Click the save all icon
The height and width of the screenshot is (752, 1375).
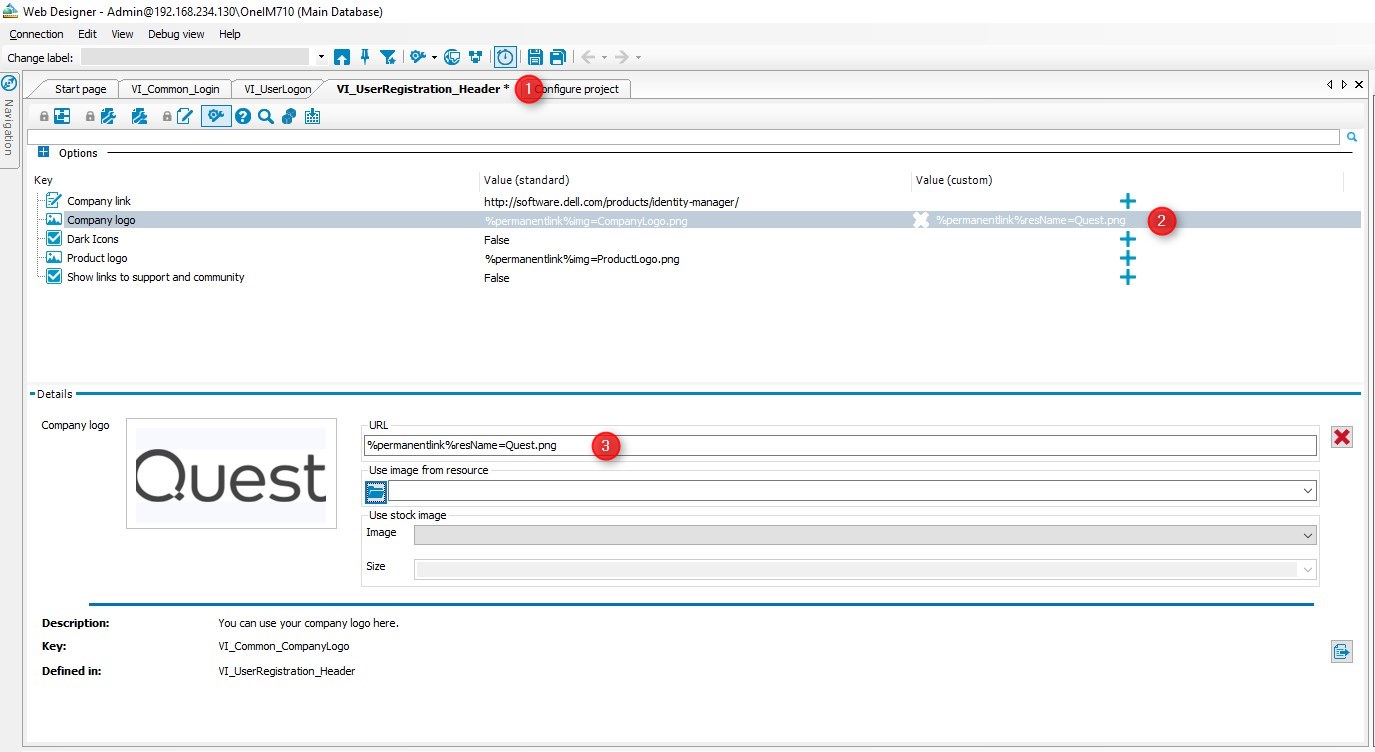tap(557, 57)
